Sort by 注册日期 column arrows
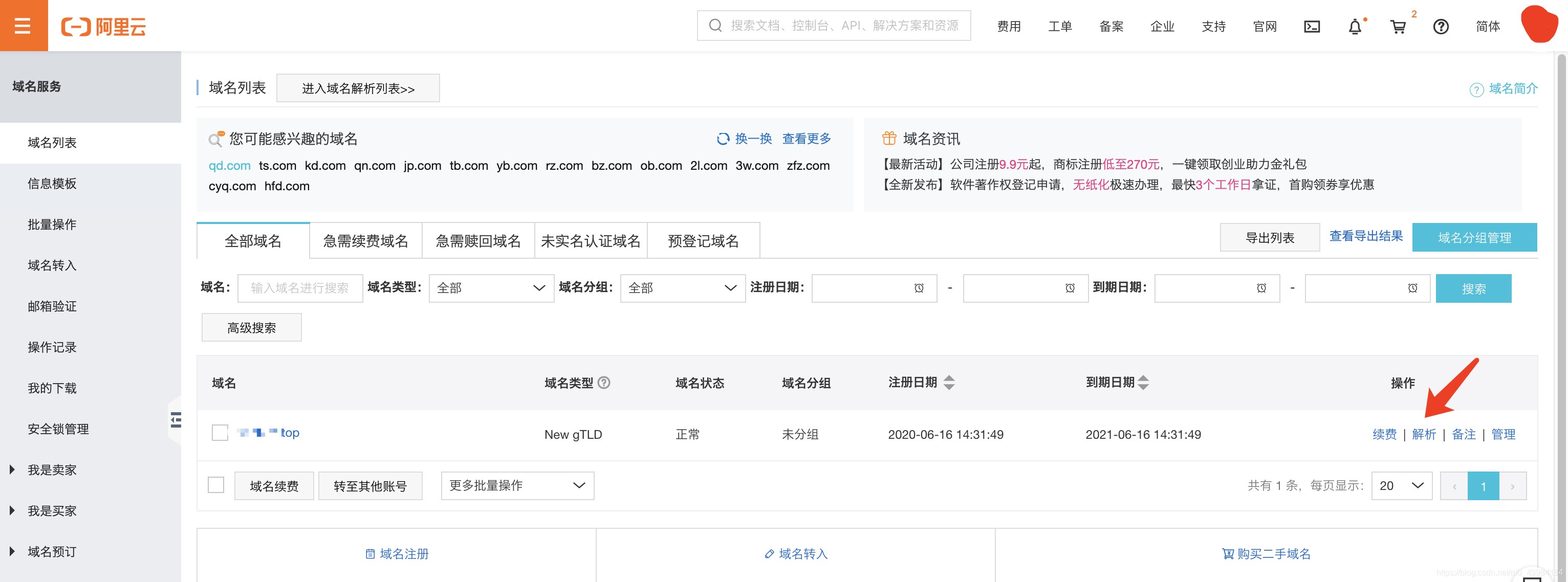 coord(949,383)
